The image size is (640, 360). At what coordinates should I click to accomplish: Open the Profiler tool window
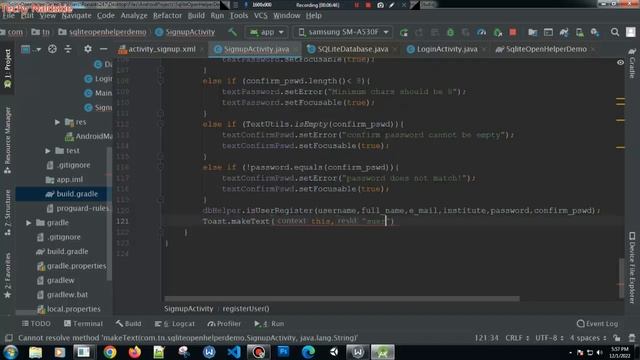coord(224,323)
